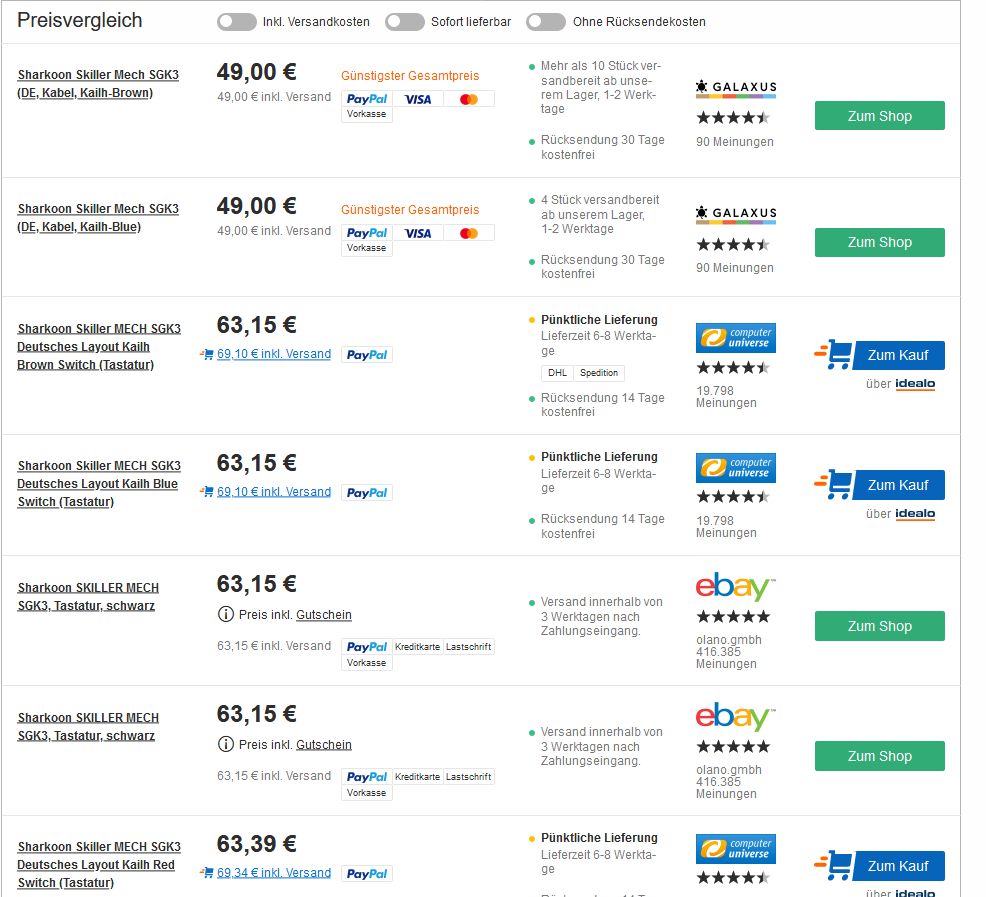Open the Sharkoon Skiller Mech SGK3 Kailh-Blue link

click(x=98, y=218)
